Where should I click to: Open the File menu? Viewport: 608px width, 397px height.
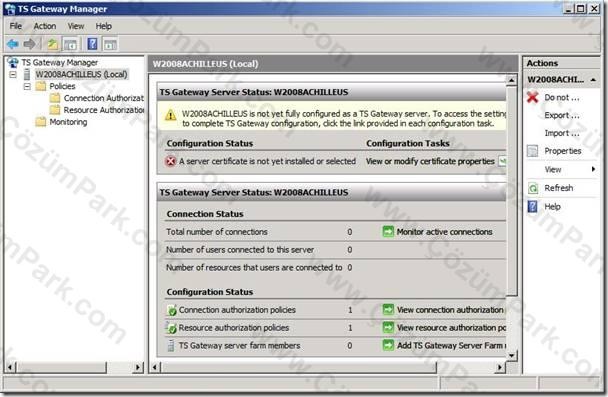[16, 26]
